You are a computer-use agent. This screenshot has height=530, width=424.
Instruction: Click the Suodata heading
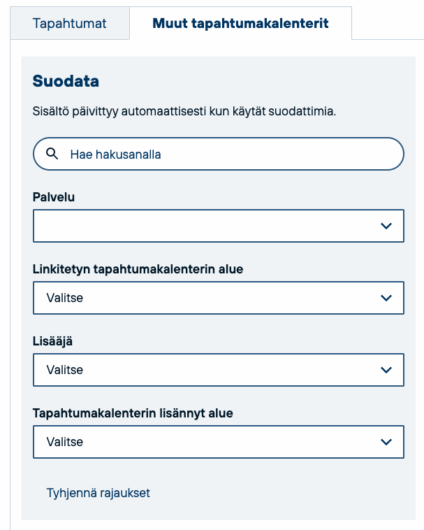[x=66, y=81]
